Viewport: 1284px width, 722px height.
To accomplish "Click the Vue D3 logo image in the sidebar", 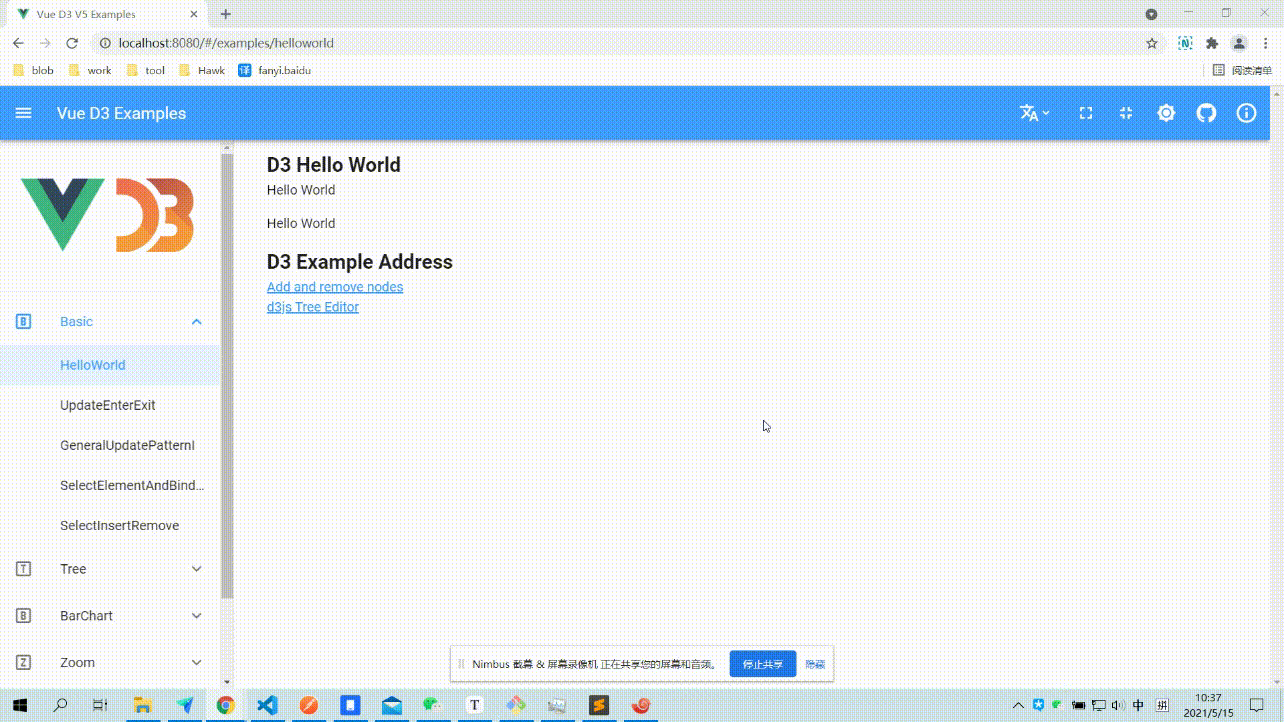I will click(x=106, y=213).
